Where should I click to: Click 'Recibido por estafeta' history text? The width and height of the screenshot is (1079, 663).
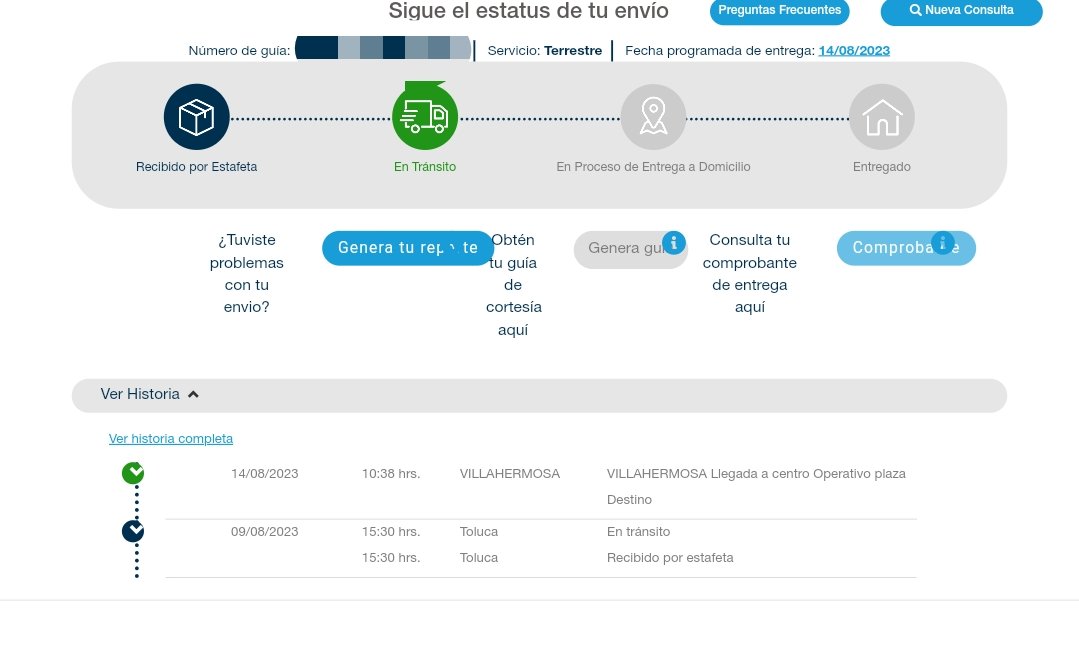coord(670,558)
